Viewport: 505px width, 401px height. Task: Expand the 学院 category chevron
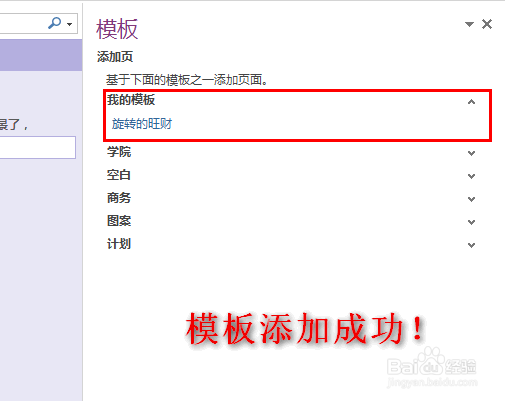tap(471, 153)
